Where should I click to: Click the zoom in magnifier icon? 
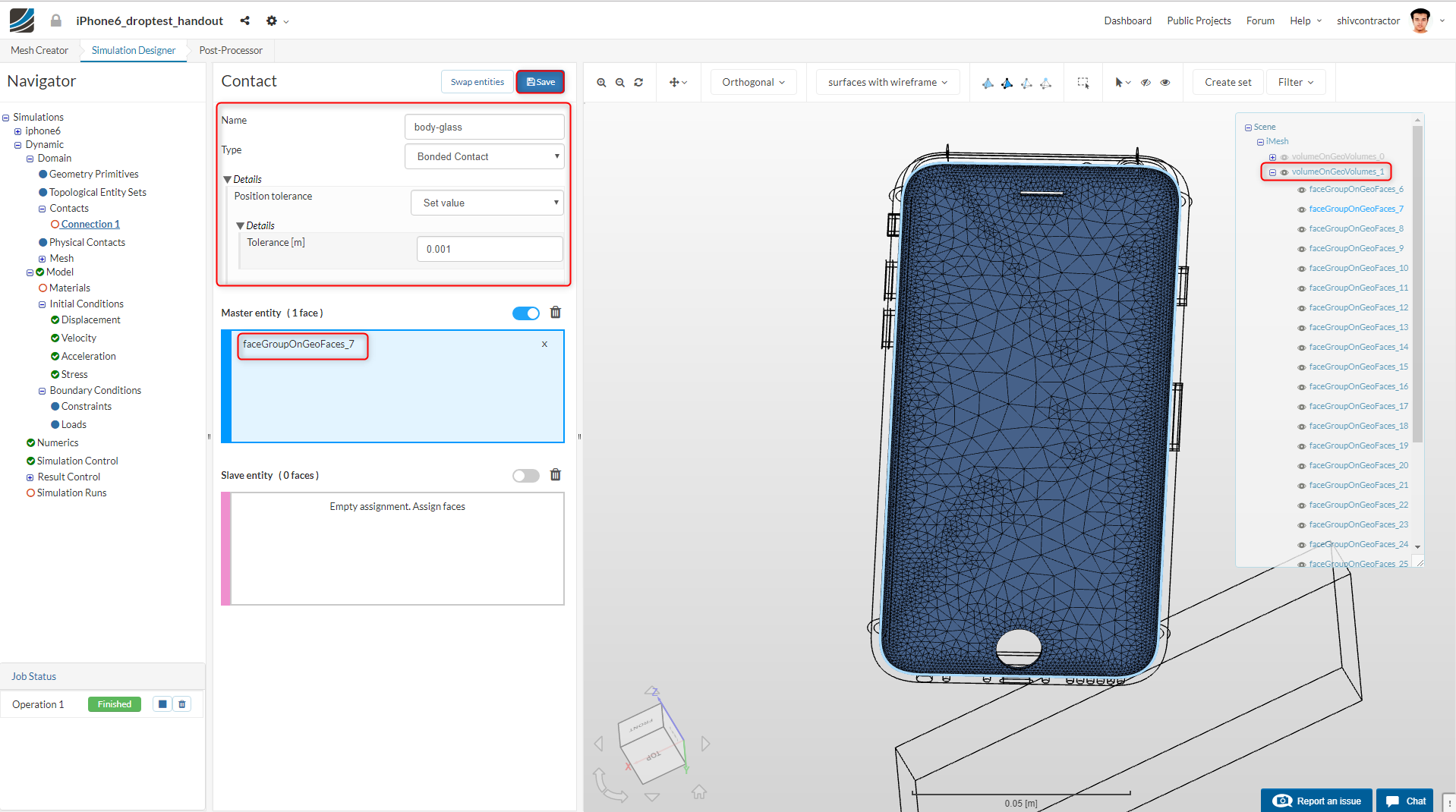pyautogui.click(x=601, y=83)
